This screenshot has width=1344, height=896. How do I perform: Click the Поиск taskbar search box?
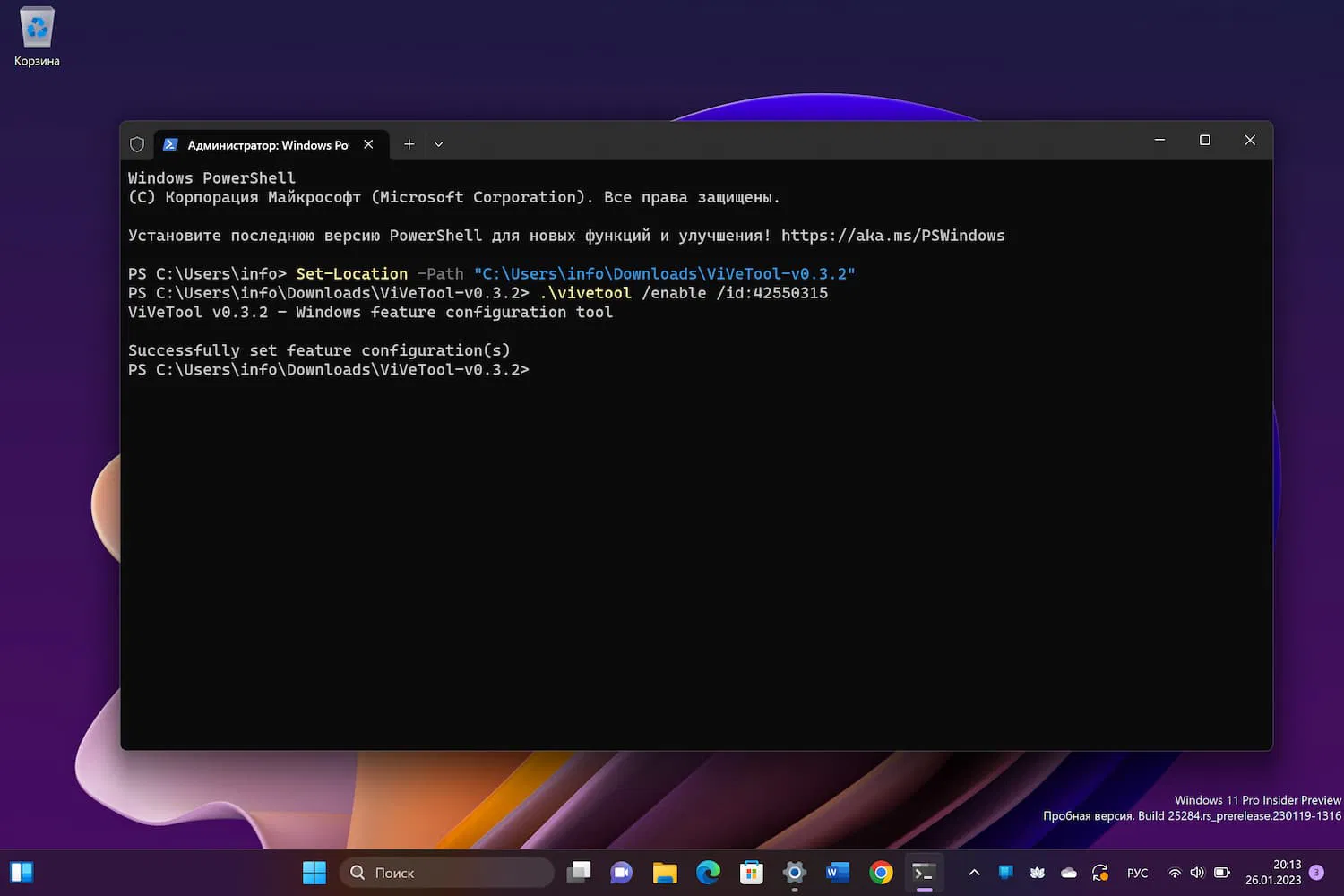tap(447, 873)
